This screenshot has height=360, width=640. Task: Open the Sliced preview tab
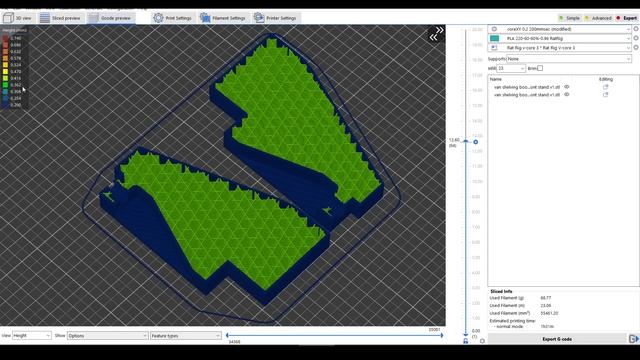point(60,18)
